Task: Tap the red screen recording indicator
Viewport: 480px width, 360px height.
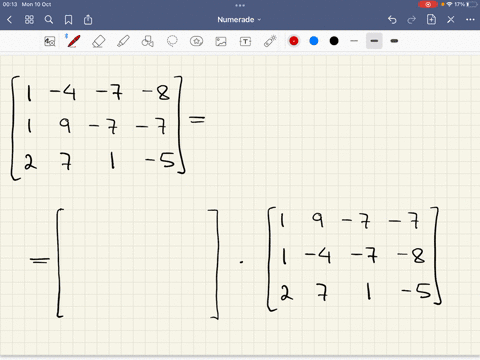Action: click(428, 4)
